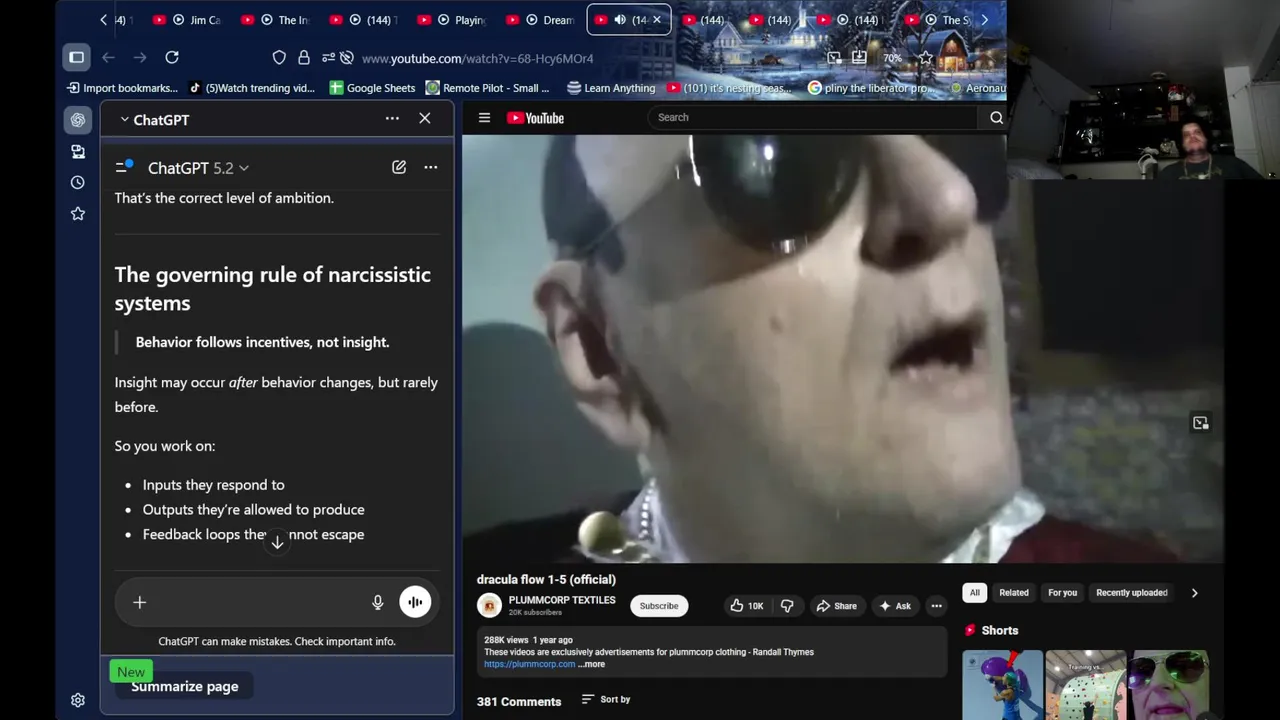Add an attachment with the plus button
The width and height of the screenshot is (1280, 720).
tap(140, 602)
